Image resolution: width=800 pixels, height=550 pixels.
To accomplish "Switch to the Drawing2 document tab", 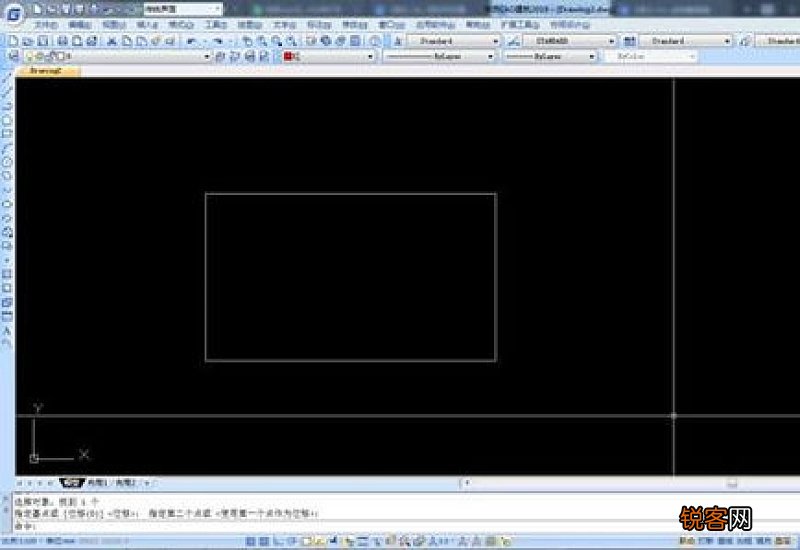I will pos(46,71).
